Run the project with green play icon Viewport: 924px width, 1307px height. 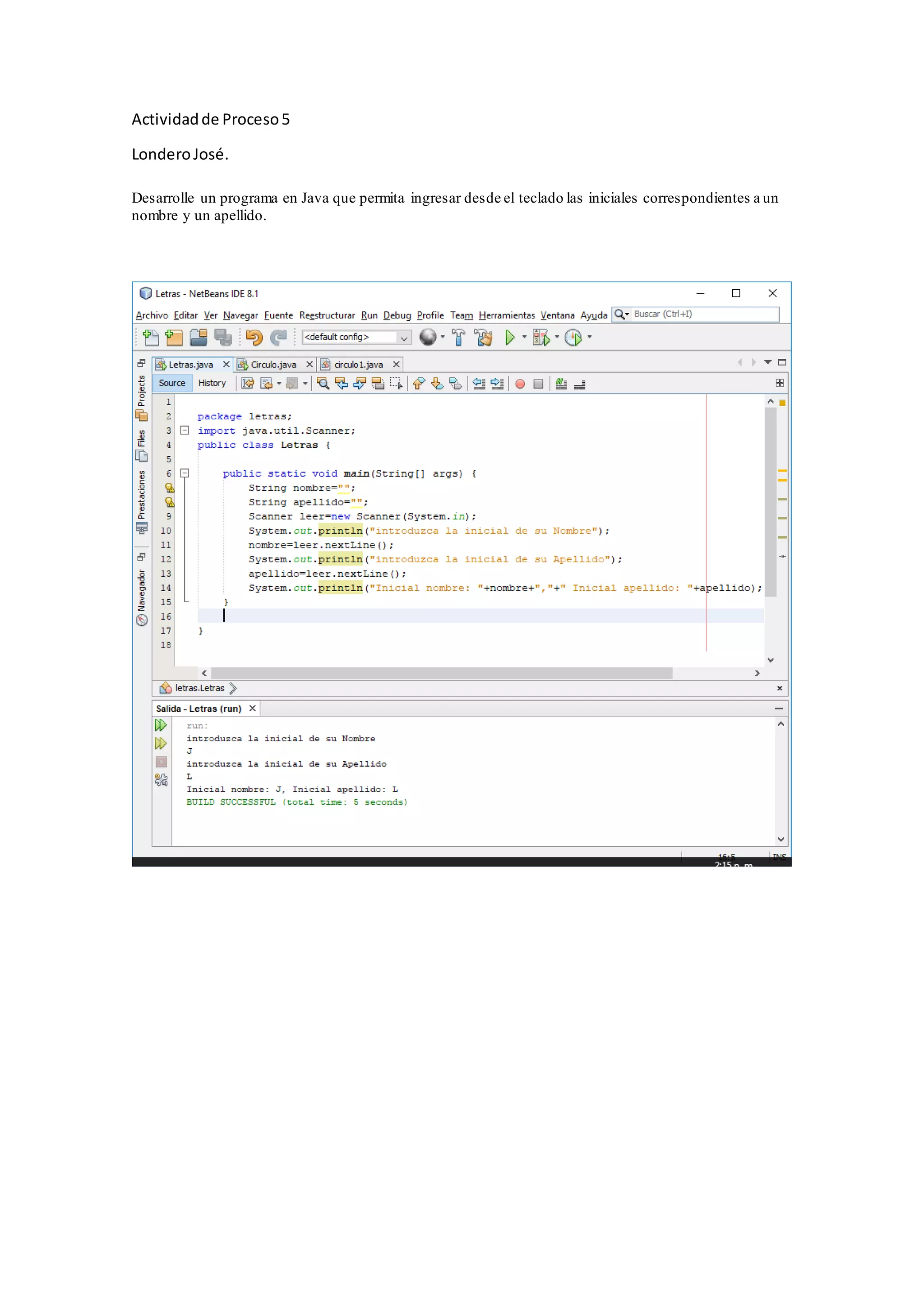(x=510, y=338)
